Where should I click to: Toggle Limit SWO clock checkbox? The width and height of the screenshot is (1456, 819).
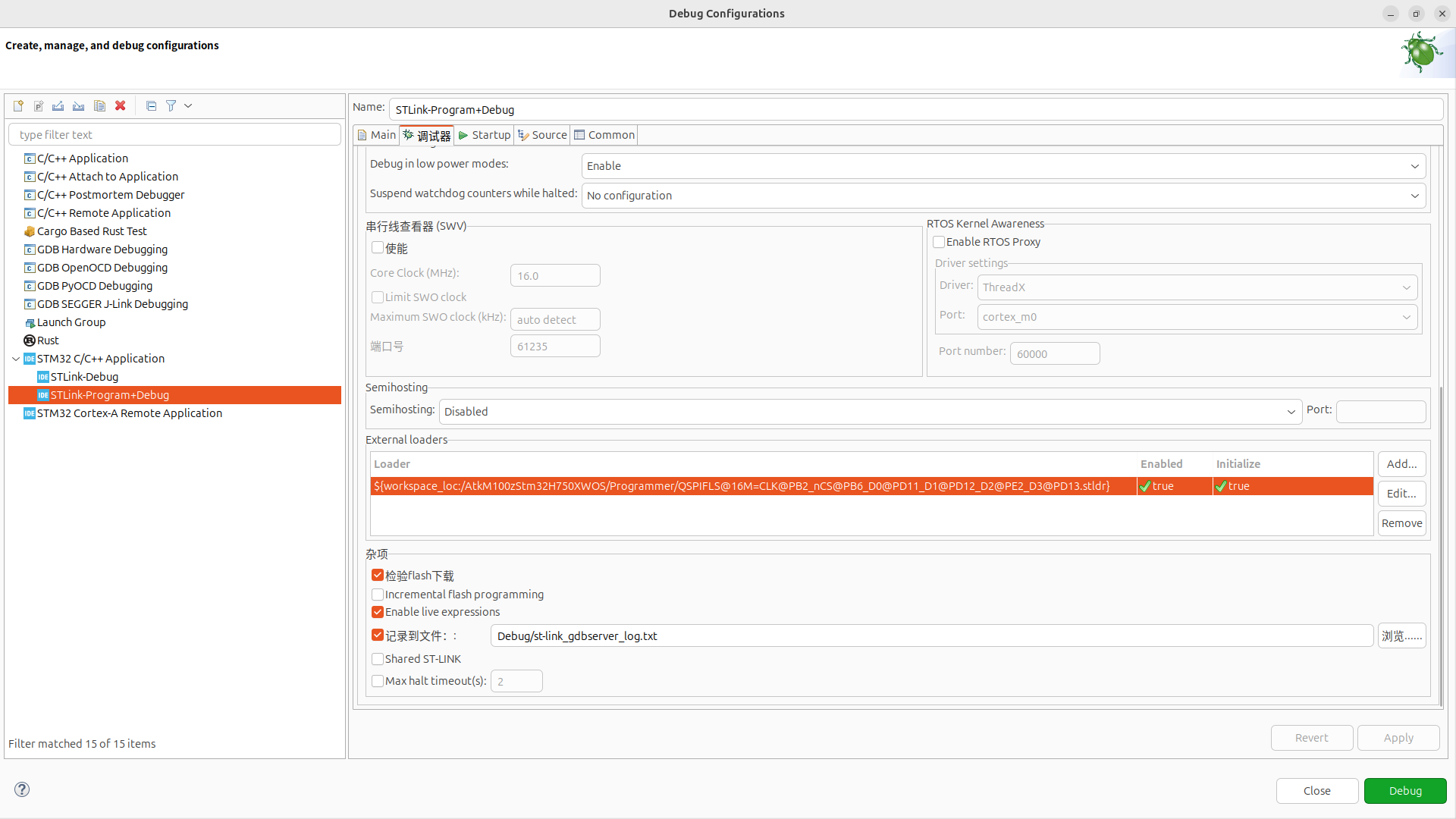click(378, 297)
